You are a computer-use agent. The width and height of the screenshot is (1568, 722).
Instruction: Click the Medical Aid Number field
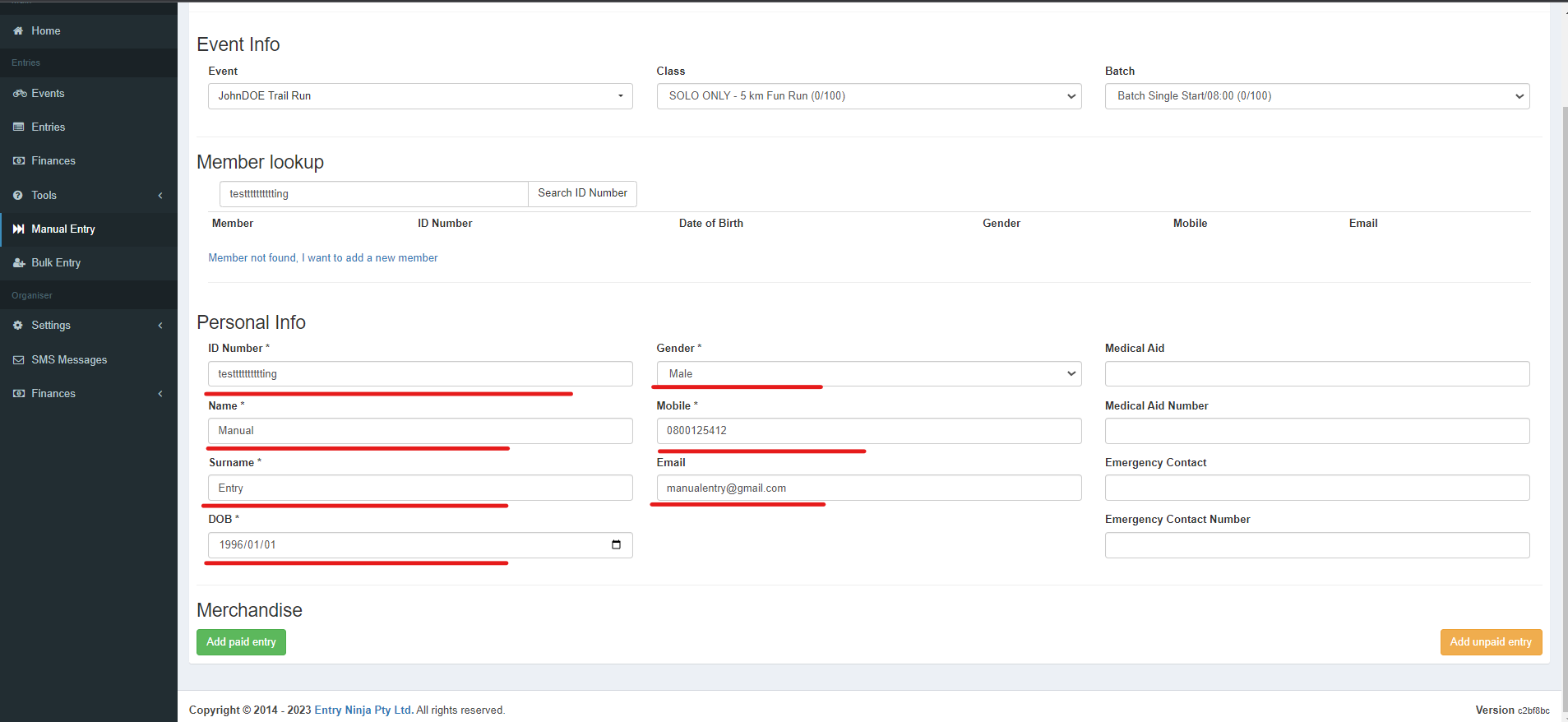[x=1317, y=431]
